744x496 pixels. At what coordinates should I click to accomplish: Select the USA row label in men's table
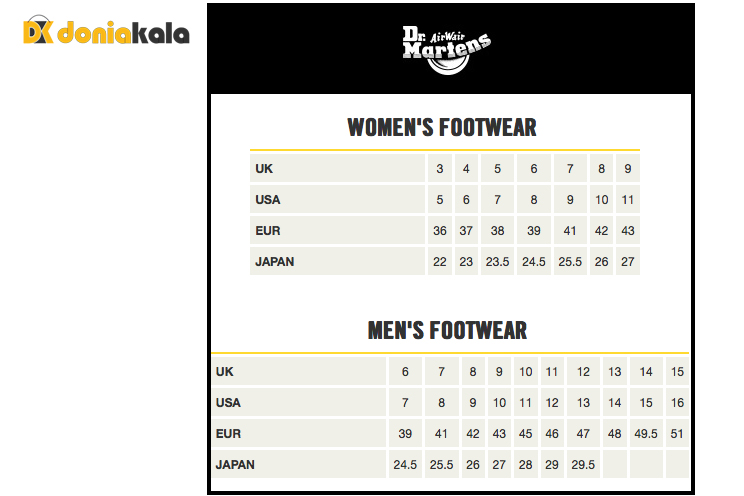[x=228, y=403]
